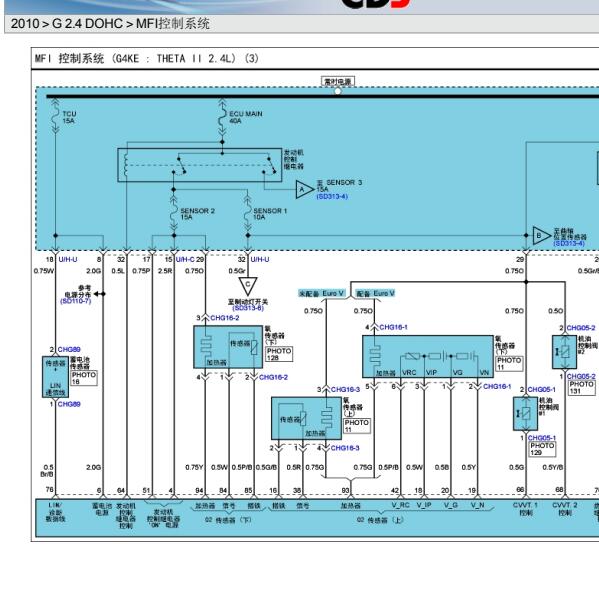Screen dimensions: 599x603
Task: Click the triangle C connector symbol
Action: [x=248, y=286]
